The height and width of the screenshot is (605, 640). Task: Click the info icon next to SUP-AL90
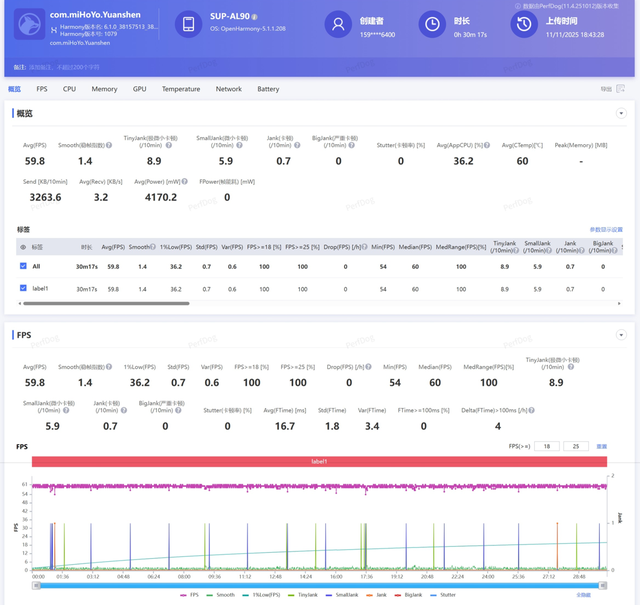click(x=254, y=17)
